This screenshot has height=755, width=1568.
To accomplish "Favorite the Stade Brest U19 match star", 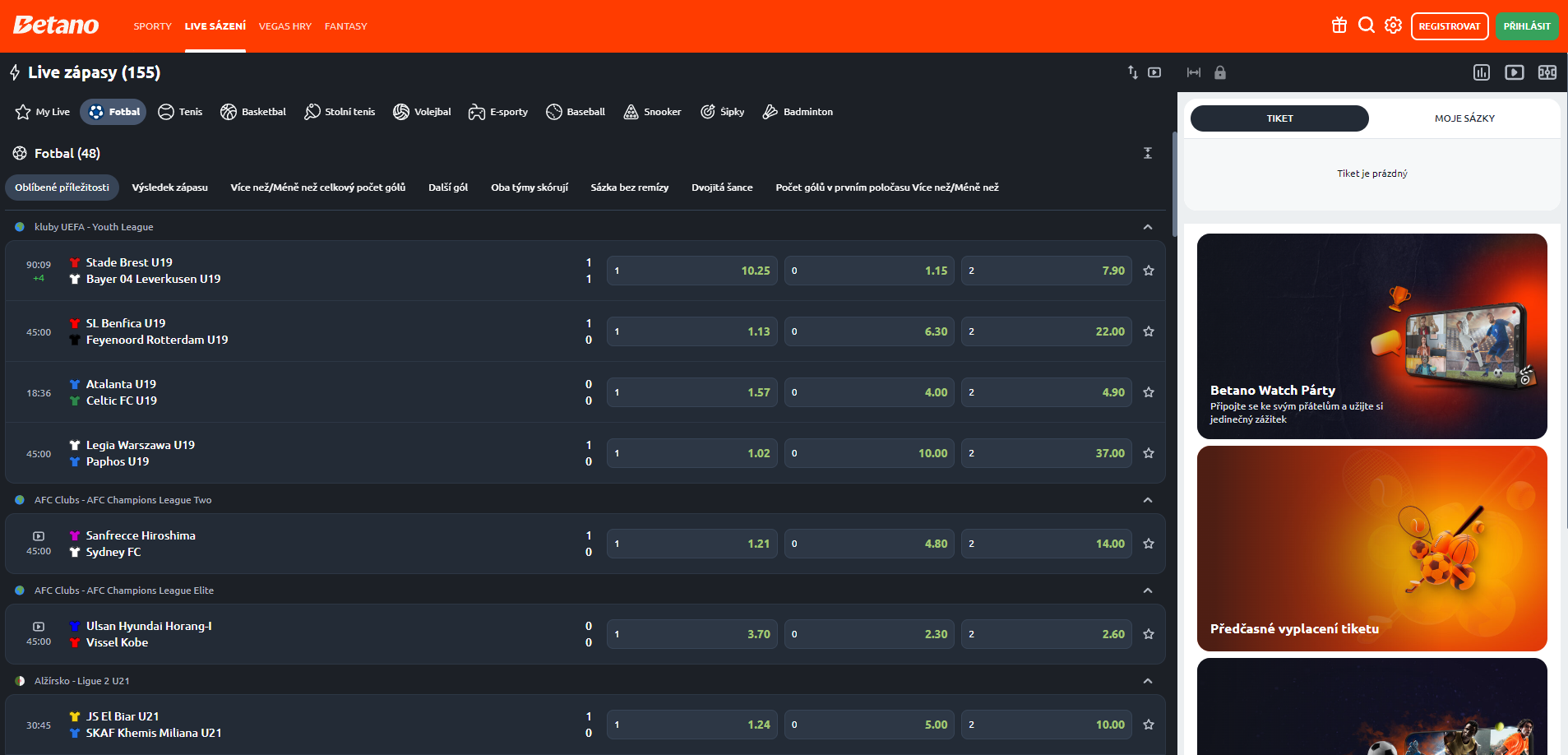I will pos(1149,271).
